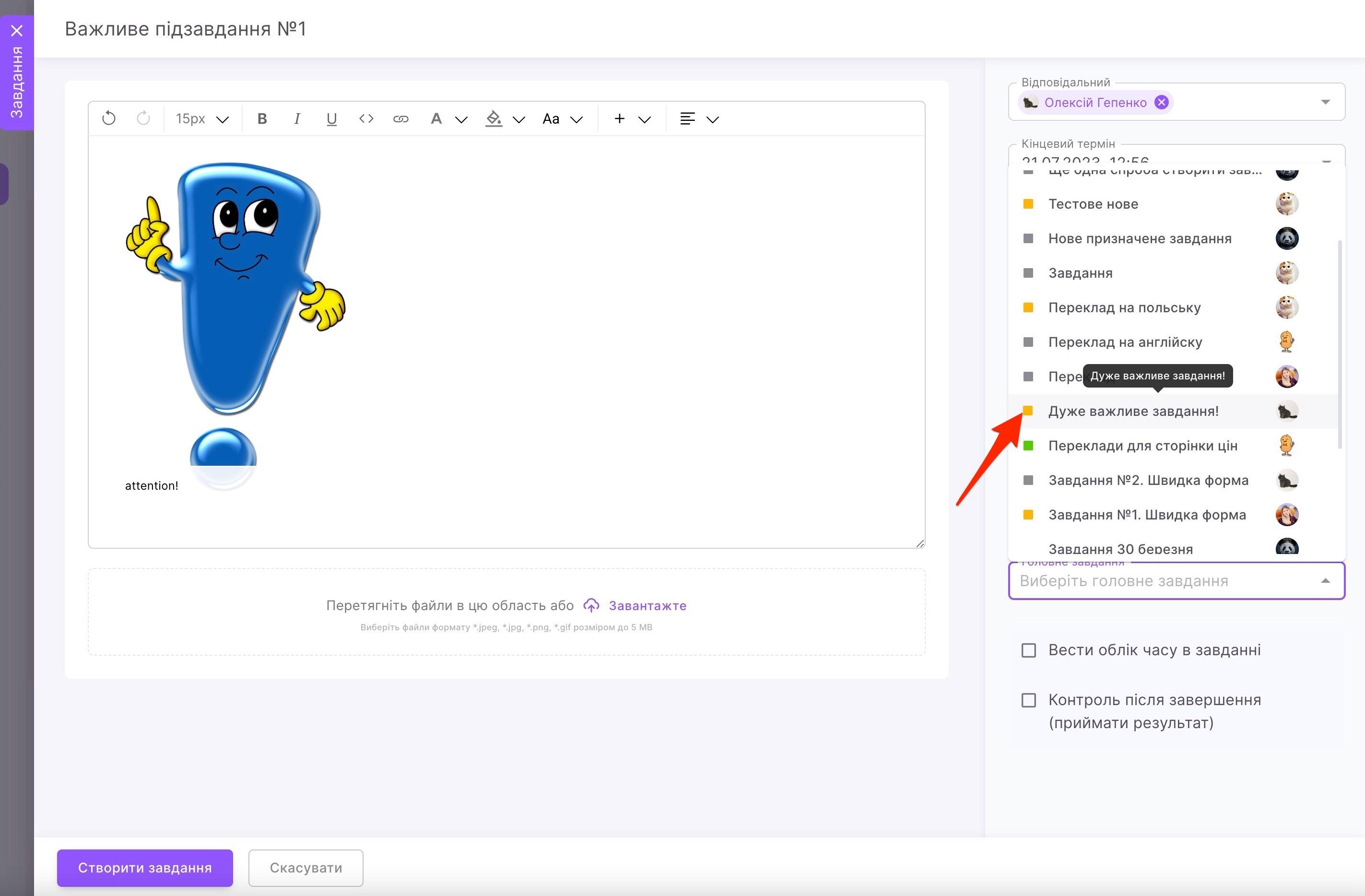Expand the responsible person dropdown arrow
The image size is (1365, 896).
pyautogui.click(x=1325, y=102)
